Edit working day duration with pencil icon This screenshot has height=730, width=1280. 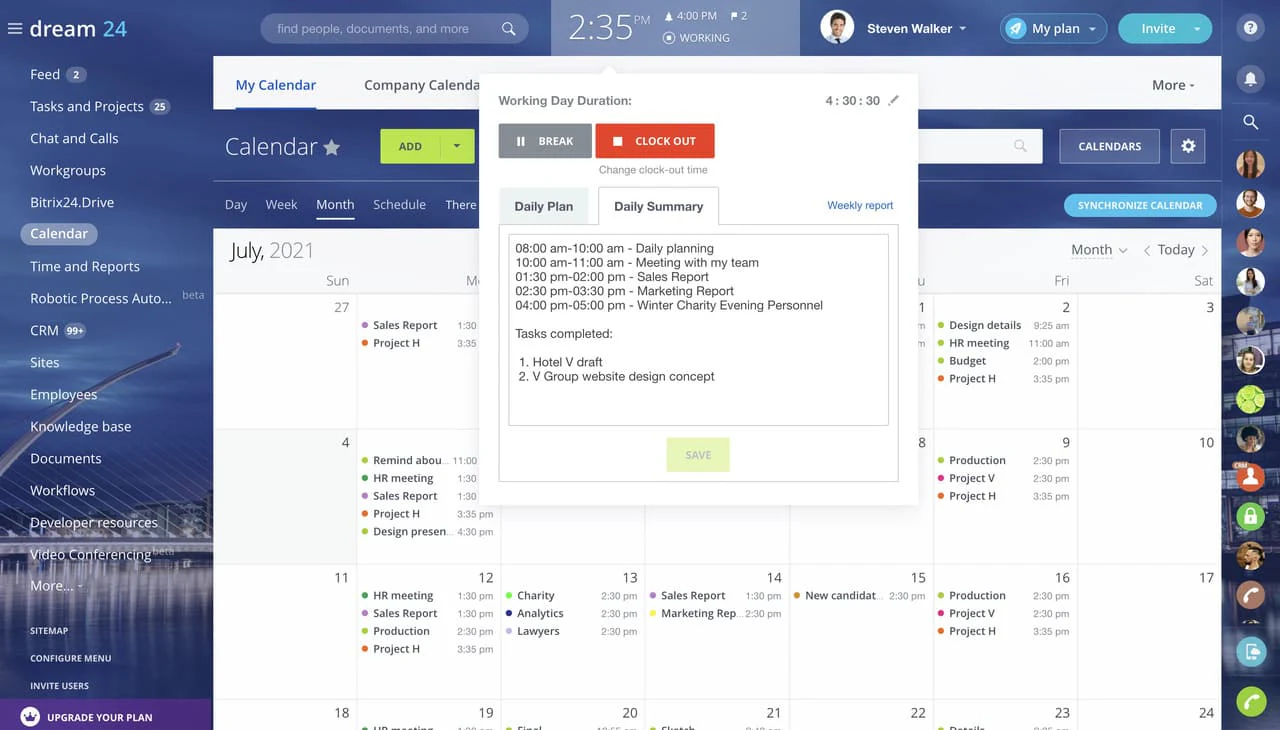894,100
